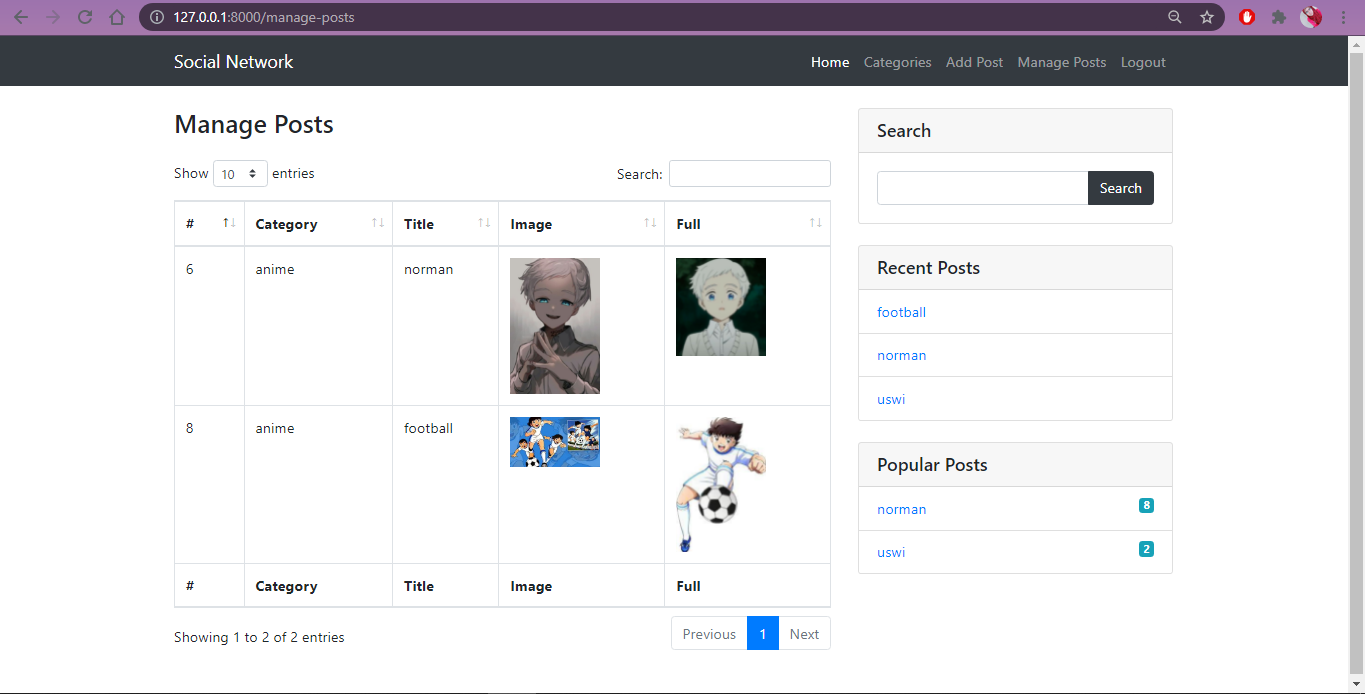
Task: Click the browser home icon
Action: pyautogui.click(x=117, y=17)
